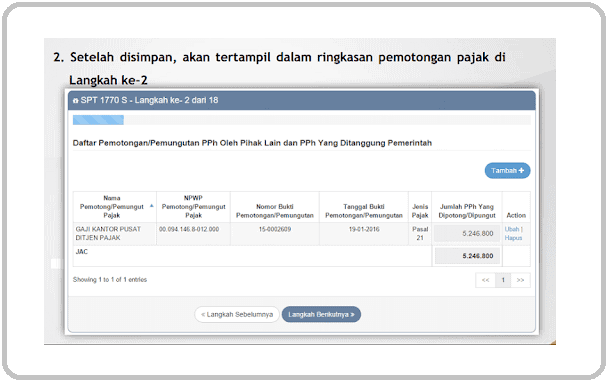Click the NPWP Pemotong/Pemungut Pajak column header
This screenshot has height=381, width=608.
(x=193, y=207)
